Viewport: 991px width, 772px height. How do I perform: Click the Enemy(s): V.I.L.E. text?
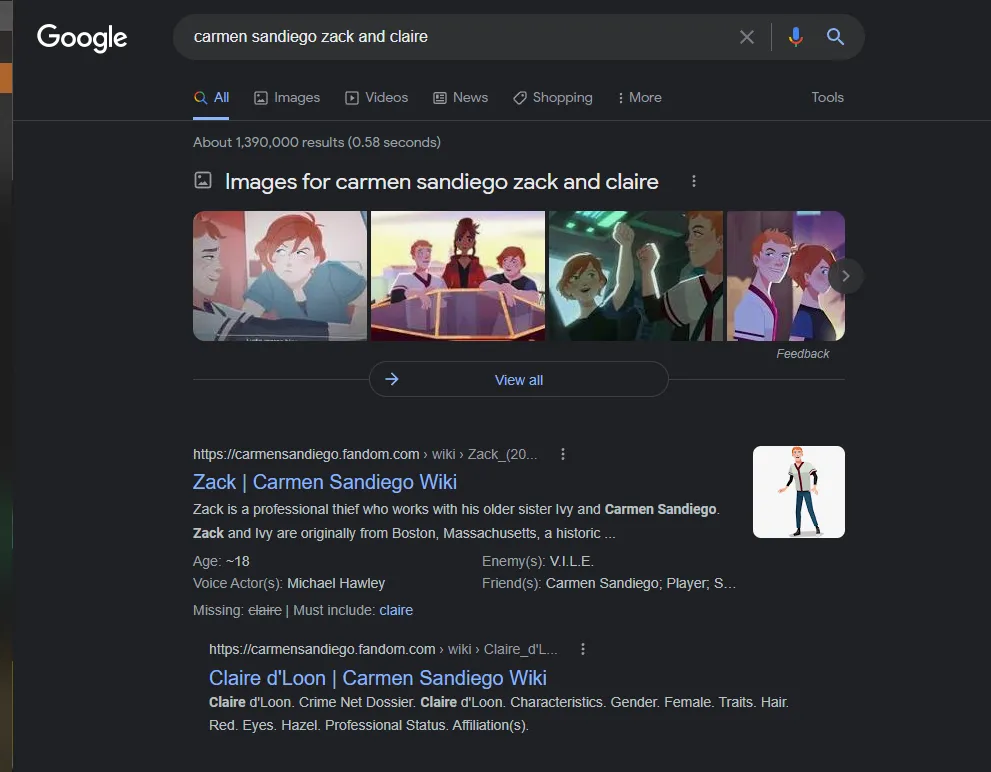pos(538,561)
